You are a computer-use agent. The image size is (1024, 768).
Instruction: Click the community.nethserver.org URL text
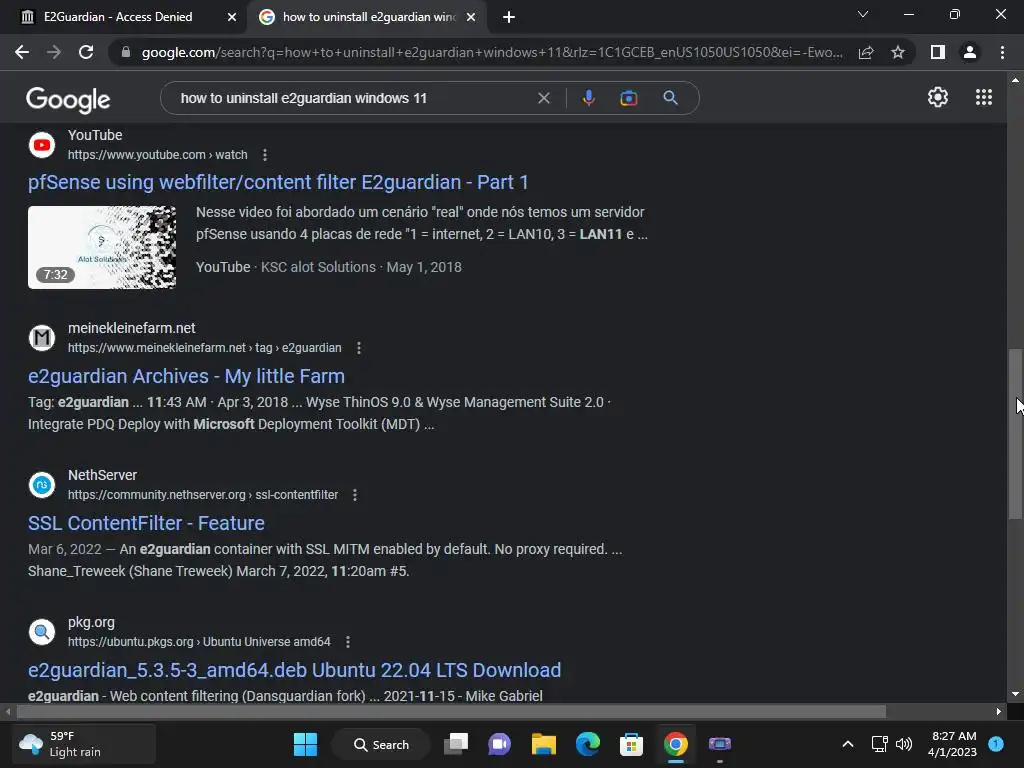click(x=203, y=495)
